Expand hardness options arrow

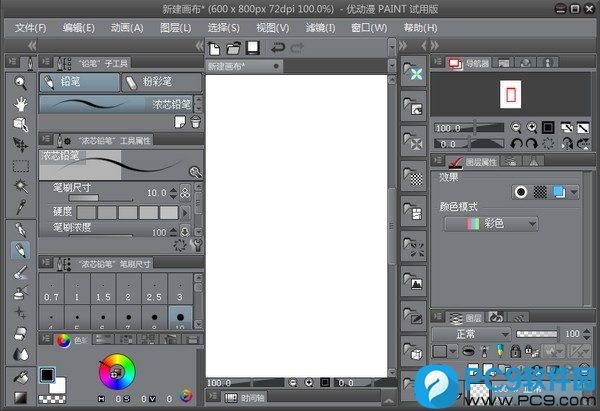[185, 212]
